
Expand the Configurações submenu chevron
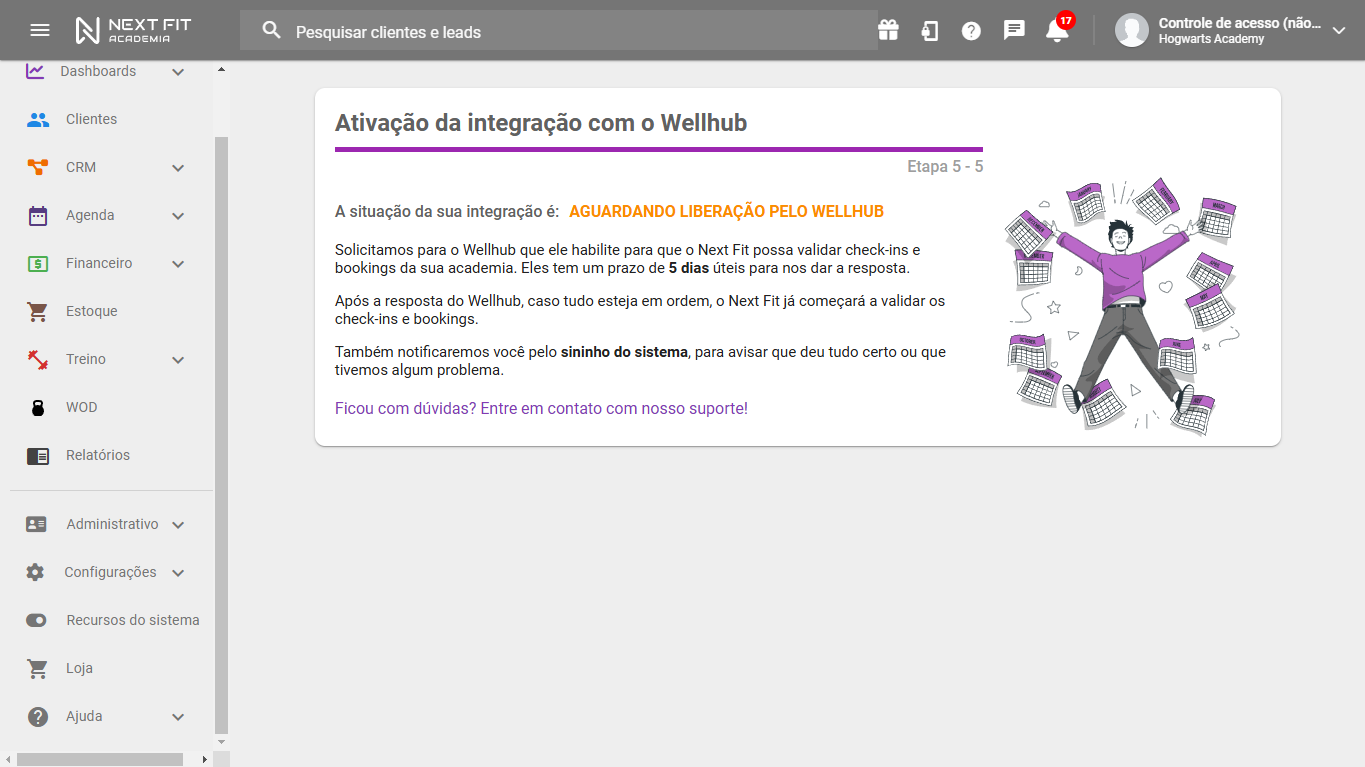178,573
